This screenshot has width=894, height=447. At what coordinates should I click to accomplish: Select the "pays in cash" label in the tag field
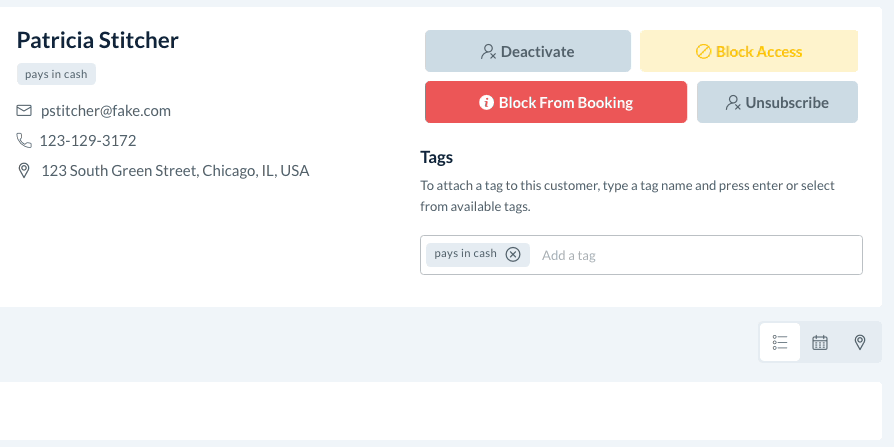pyautogui.click(x=465, y=254)
